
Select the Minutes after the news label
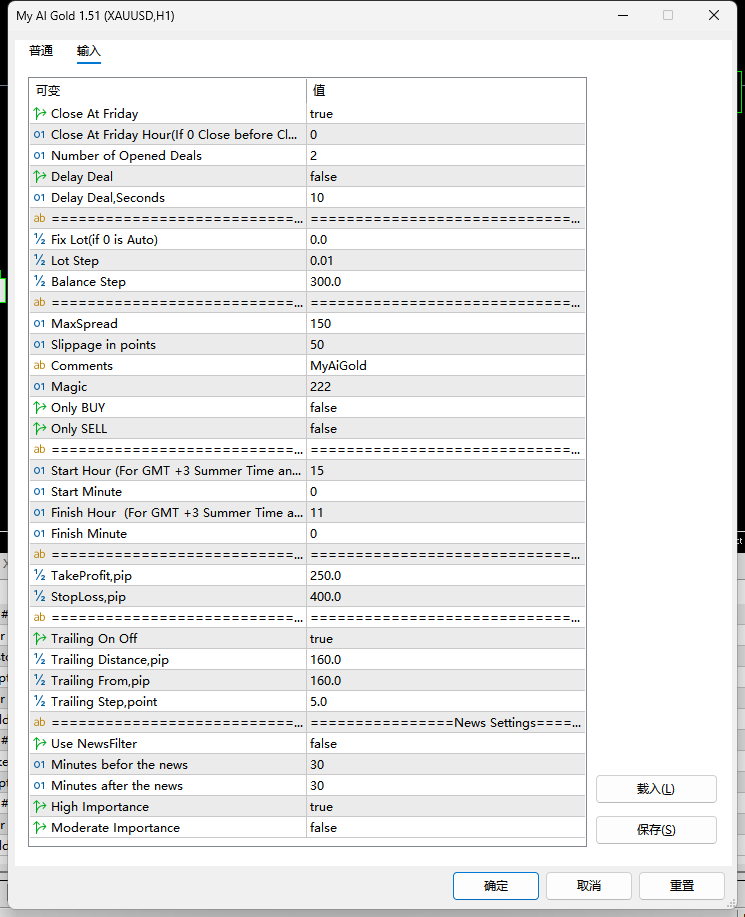[x=117, y=785]
